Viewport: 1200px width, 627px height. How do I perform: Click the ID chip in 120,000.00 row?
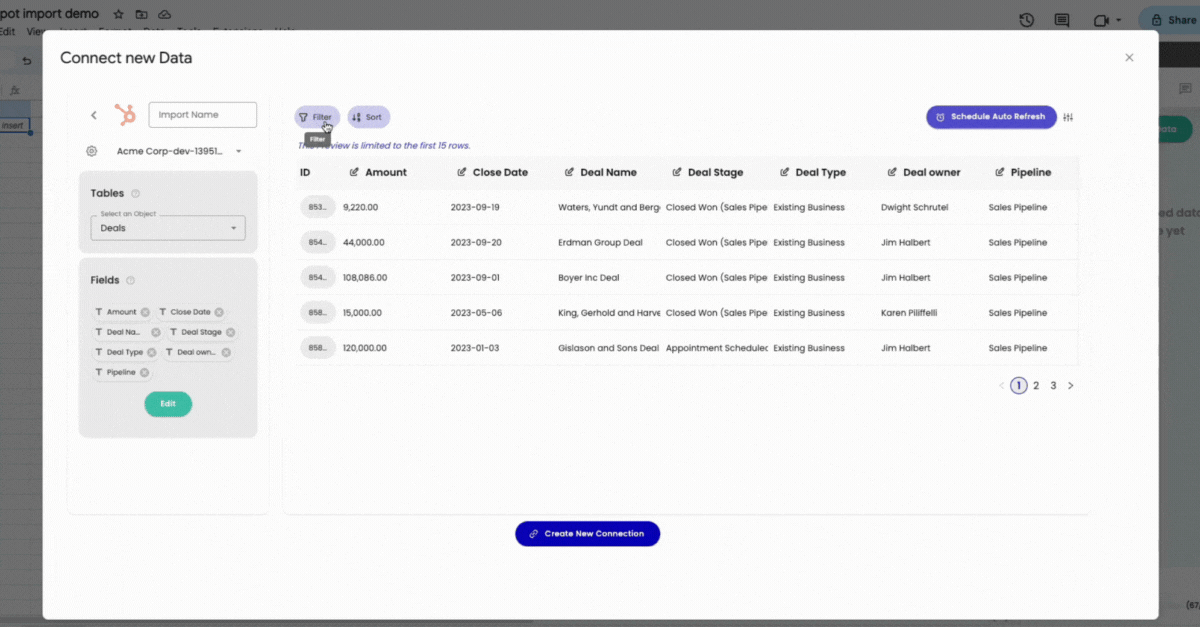point(317,348)
